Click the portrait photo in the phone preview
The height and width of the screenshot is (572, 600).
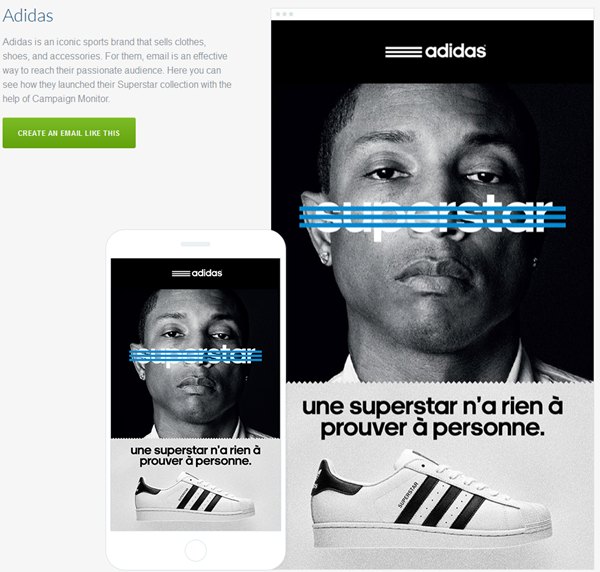196,363
